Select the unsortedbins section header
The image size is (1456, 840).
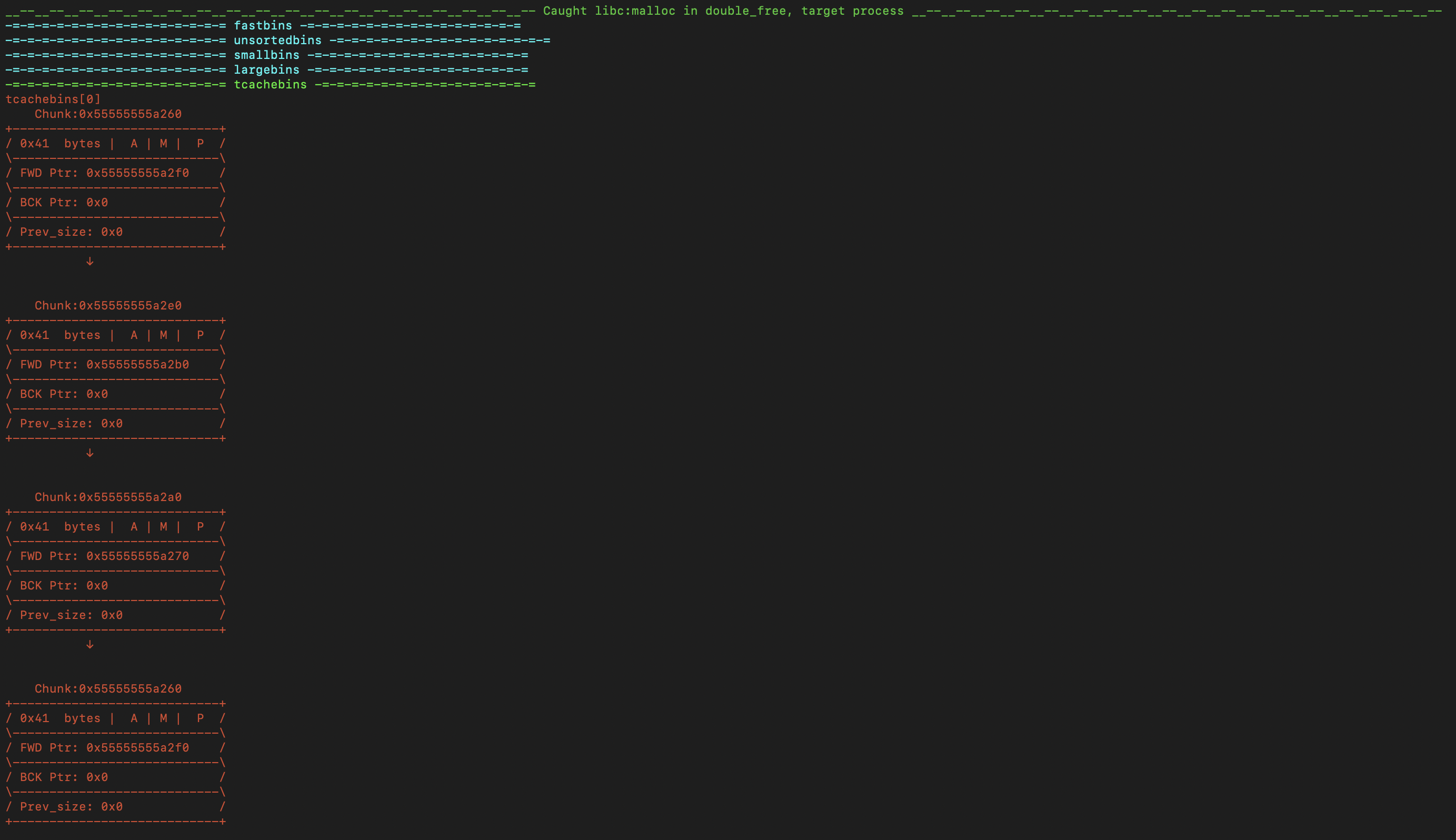coord(277,41)
